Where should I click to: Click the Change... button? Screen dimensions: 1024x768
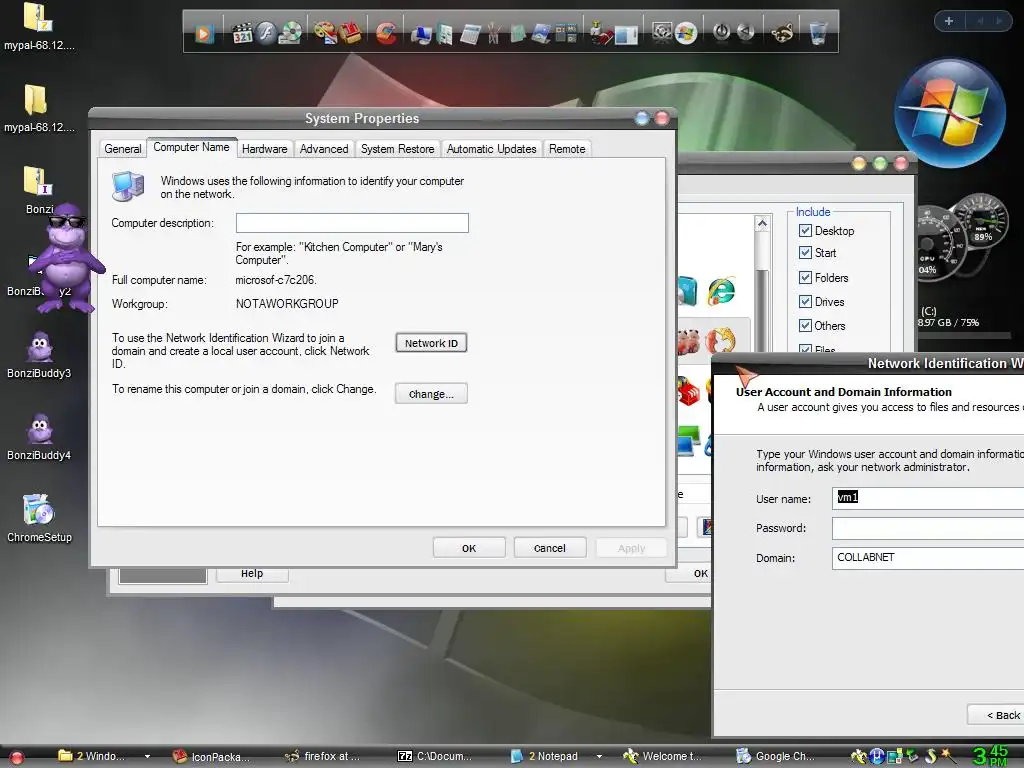click(x=431, y=394)
